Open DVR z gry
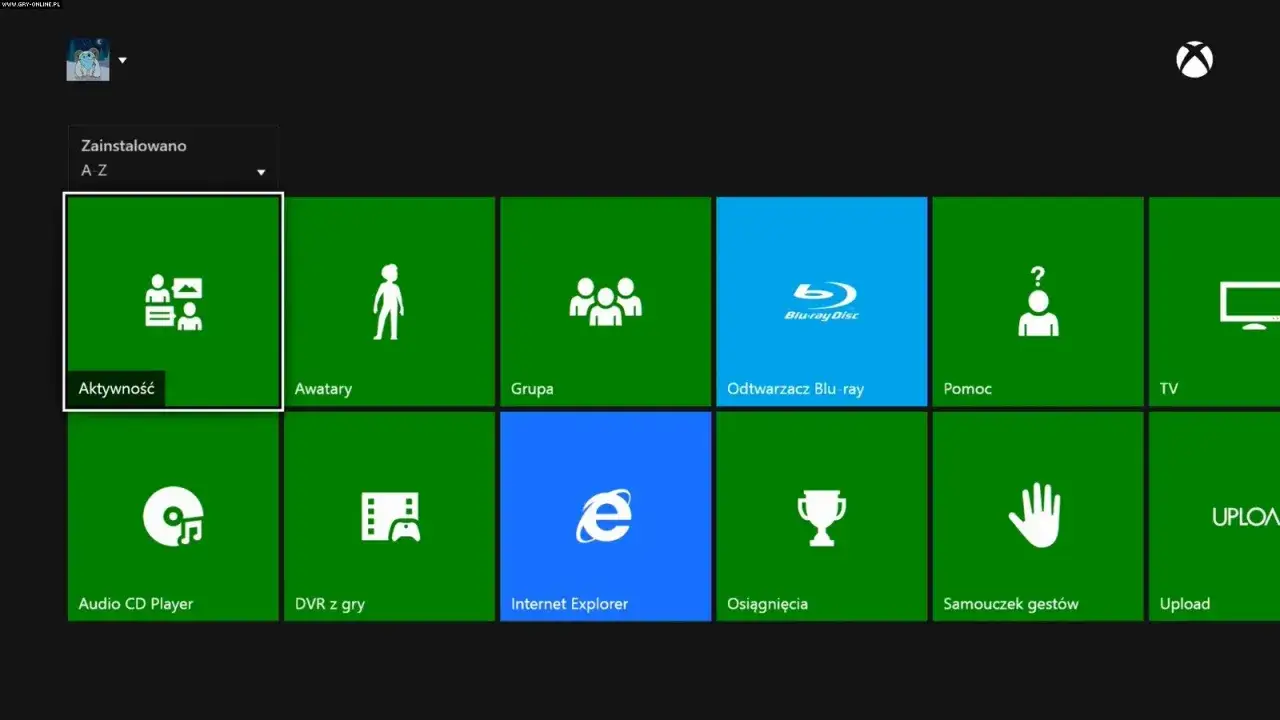This screenshot has width=1280, height=720. click(389, 515)
